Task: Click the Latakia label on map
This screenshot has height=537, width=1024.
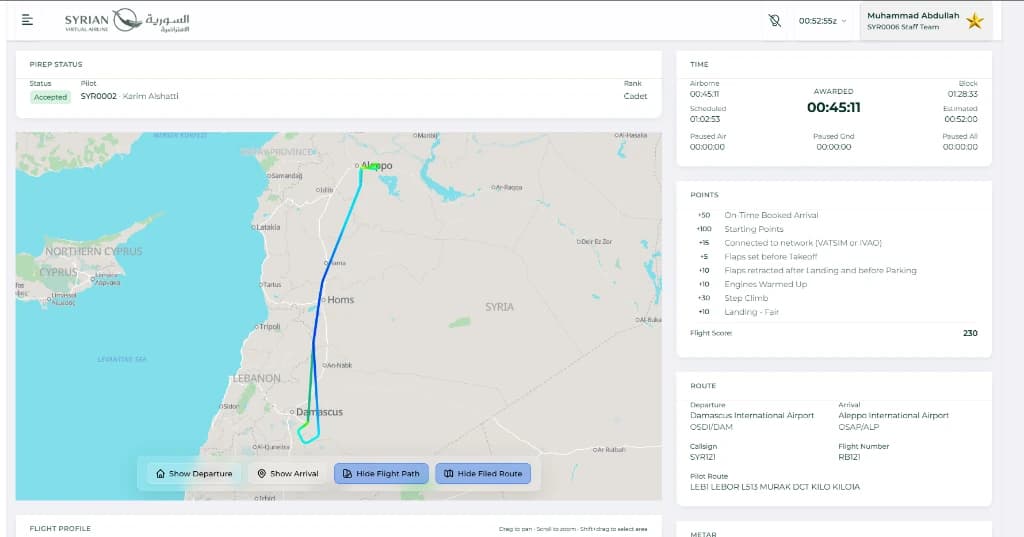Action: click(x=268, y=227)
